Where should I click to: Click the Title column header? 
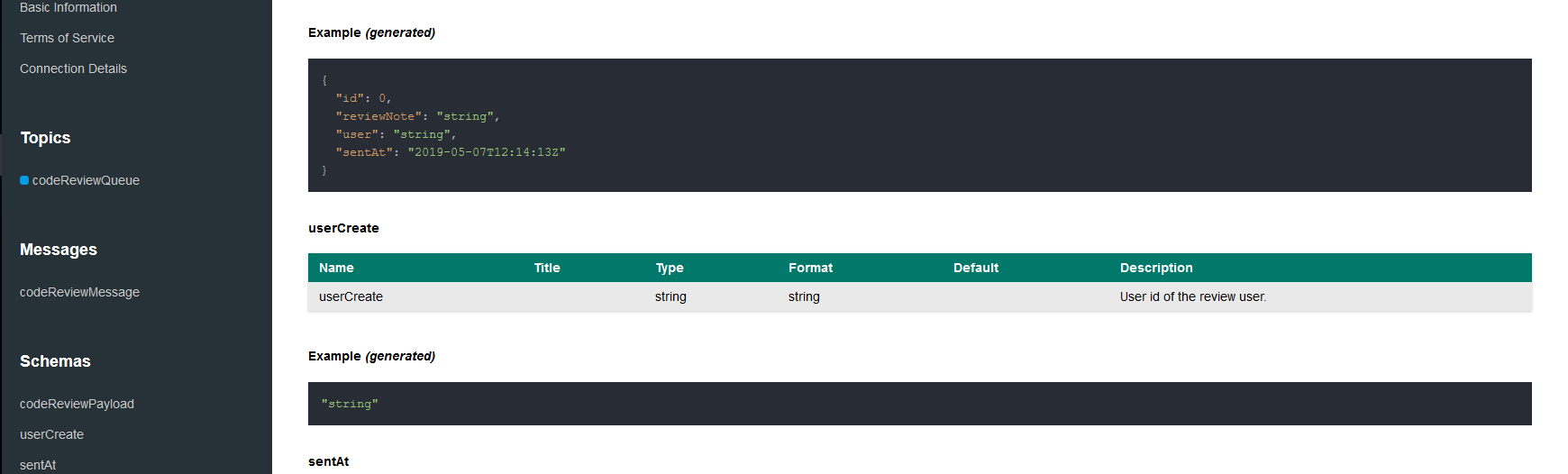click(547, 268)
